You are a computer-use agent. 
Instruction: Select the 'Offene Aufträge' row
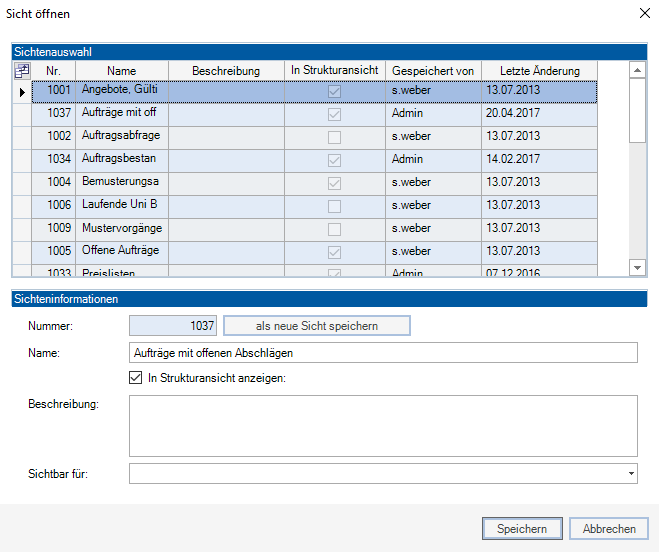tap(121, 250)
